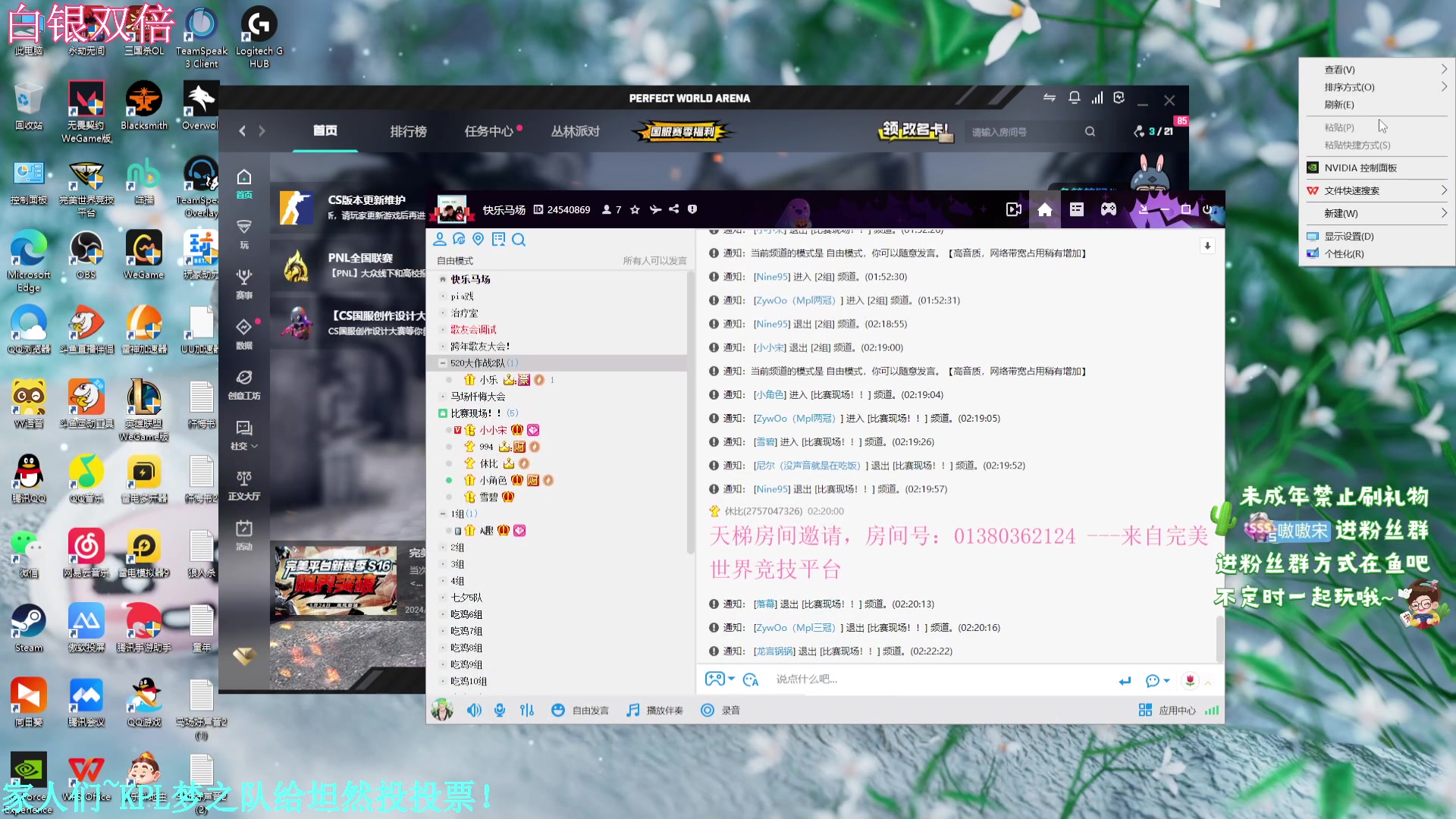The height and width of the screenshot is (819, 1456).
Task: Collapse the 520大作战2队 channel group
Action: point(443,363)
